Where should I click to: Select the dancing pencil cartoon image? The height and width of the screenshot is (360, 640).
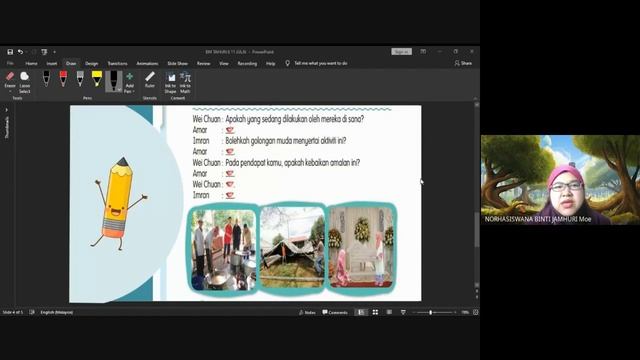point(118,203)
